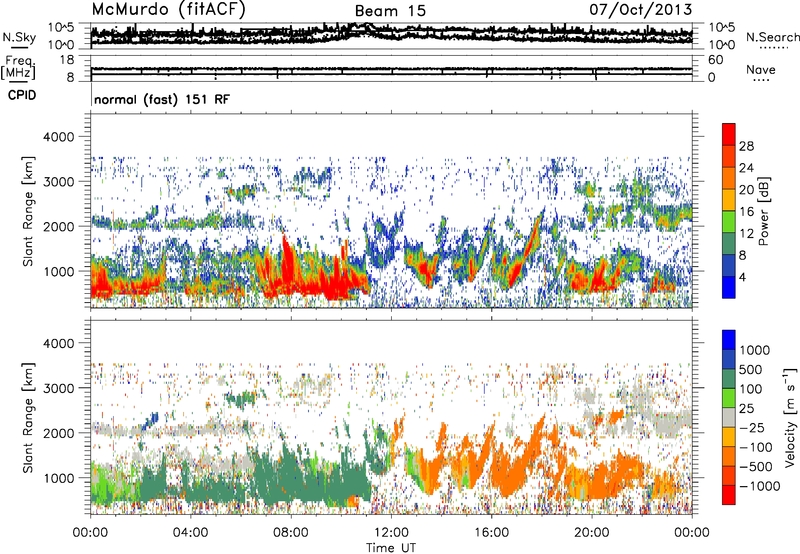Viewport: 800px width, 554px height.
Task: Click the -1000 tick on velocity colorbar
Action: [x=760, y=486]
